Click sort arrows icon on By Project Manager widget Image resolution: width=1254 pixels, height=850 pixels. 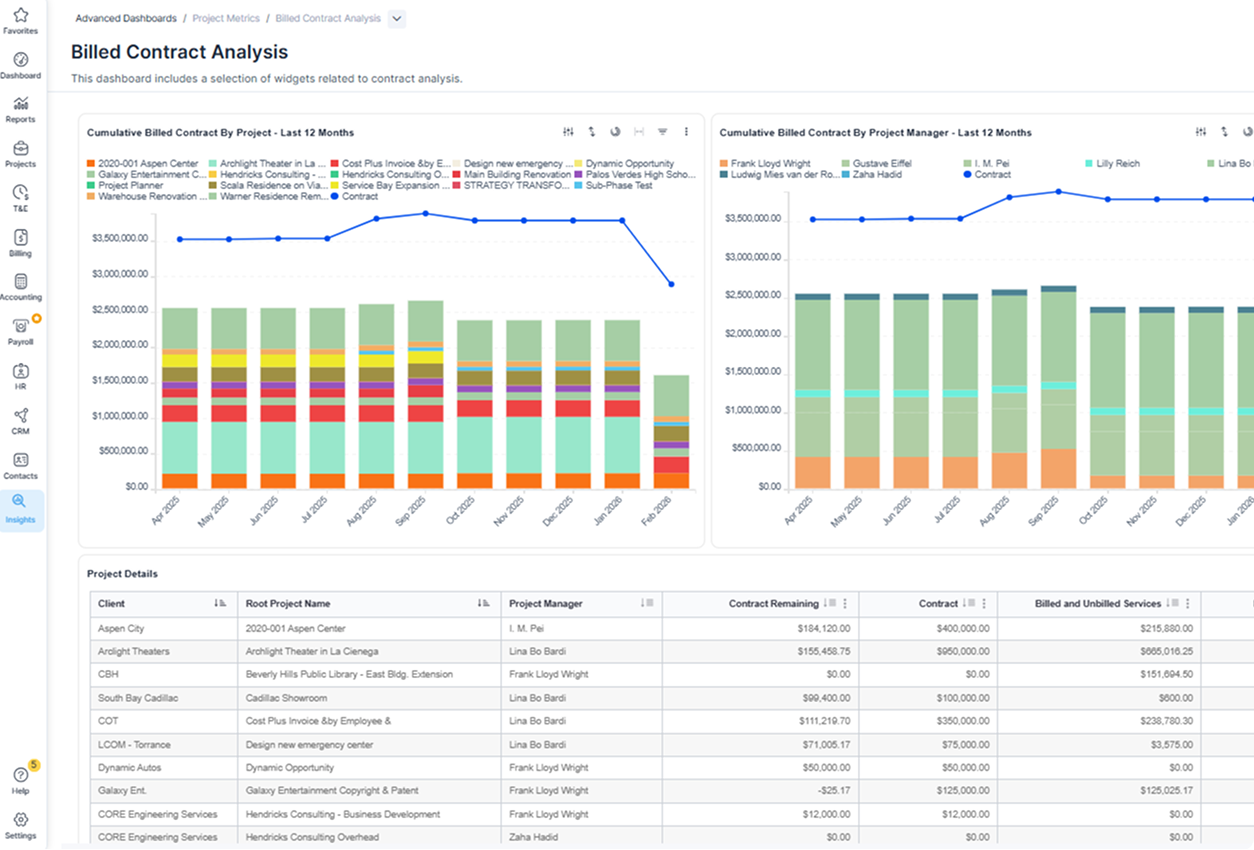pos(1224,132)
